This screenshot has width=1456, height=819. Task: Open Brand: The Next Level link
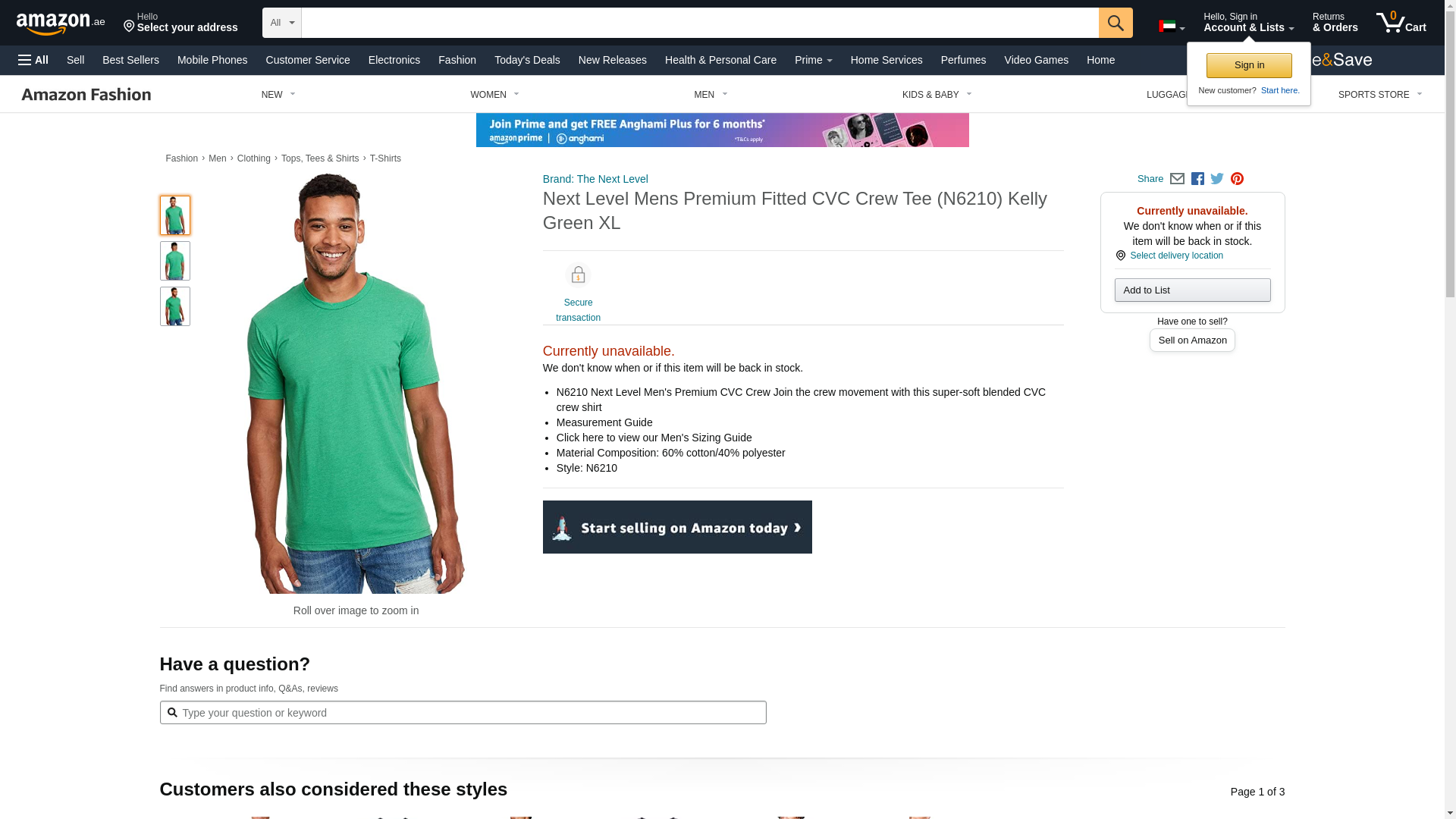click(x=595, y=179)
